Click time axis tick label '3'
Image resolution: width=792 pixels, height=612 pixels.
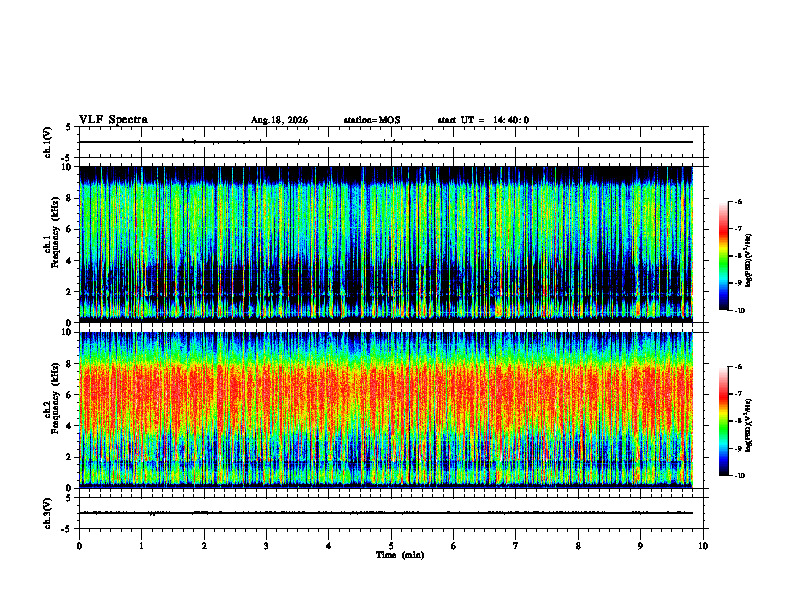click(x=266, y=546)
